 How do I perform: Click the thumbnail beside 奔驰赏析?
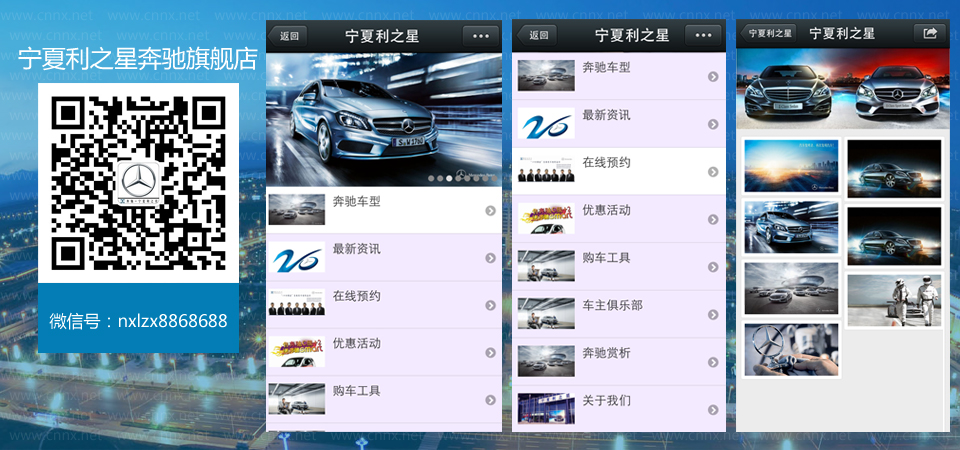(546, 361)
